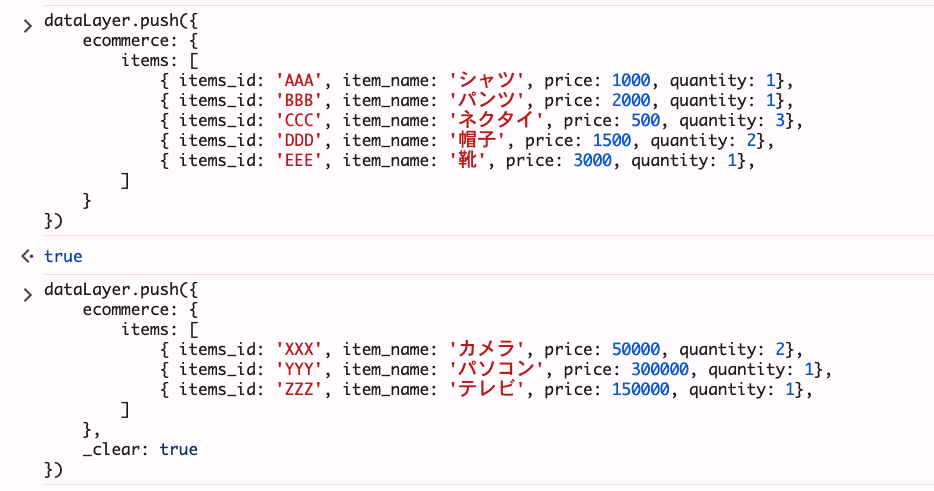Click the 'XXX' items_id string
Screen dimensions: 934x491
[299, 349]
